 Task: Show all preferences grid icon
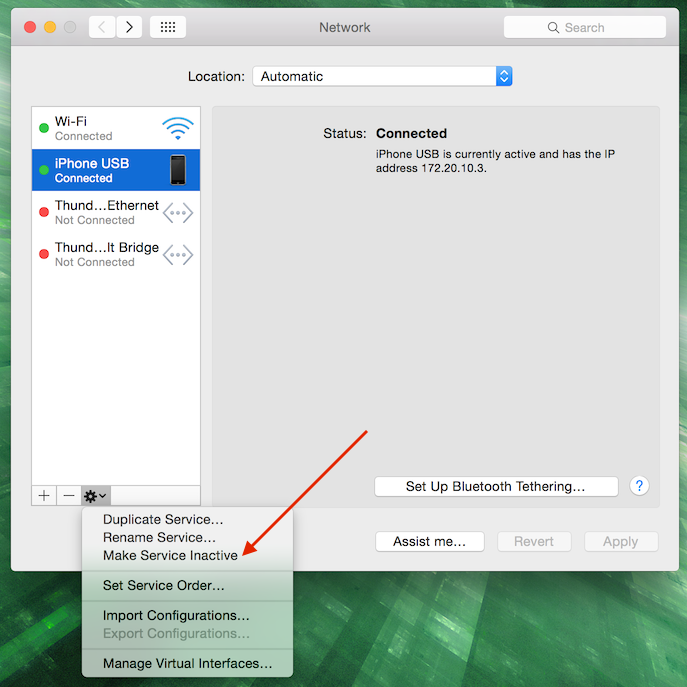tap(168, 27)
